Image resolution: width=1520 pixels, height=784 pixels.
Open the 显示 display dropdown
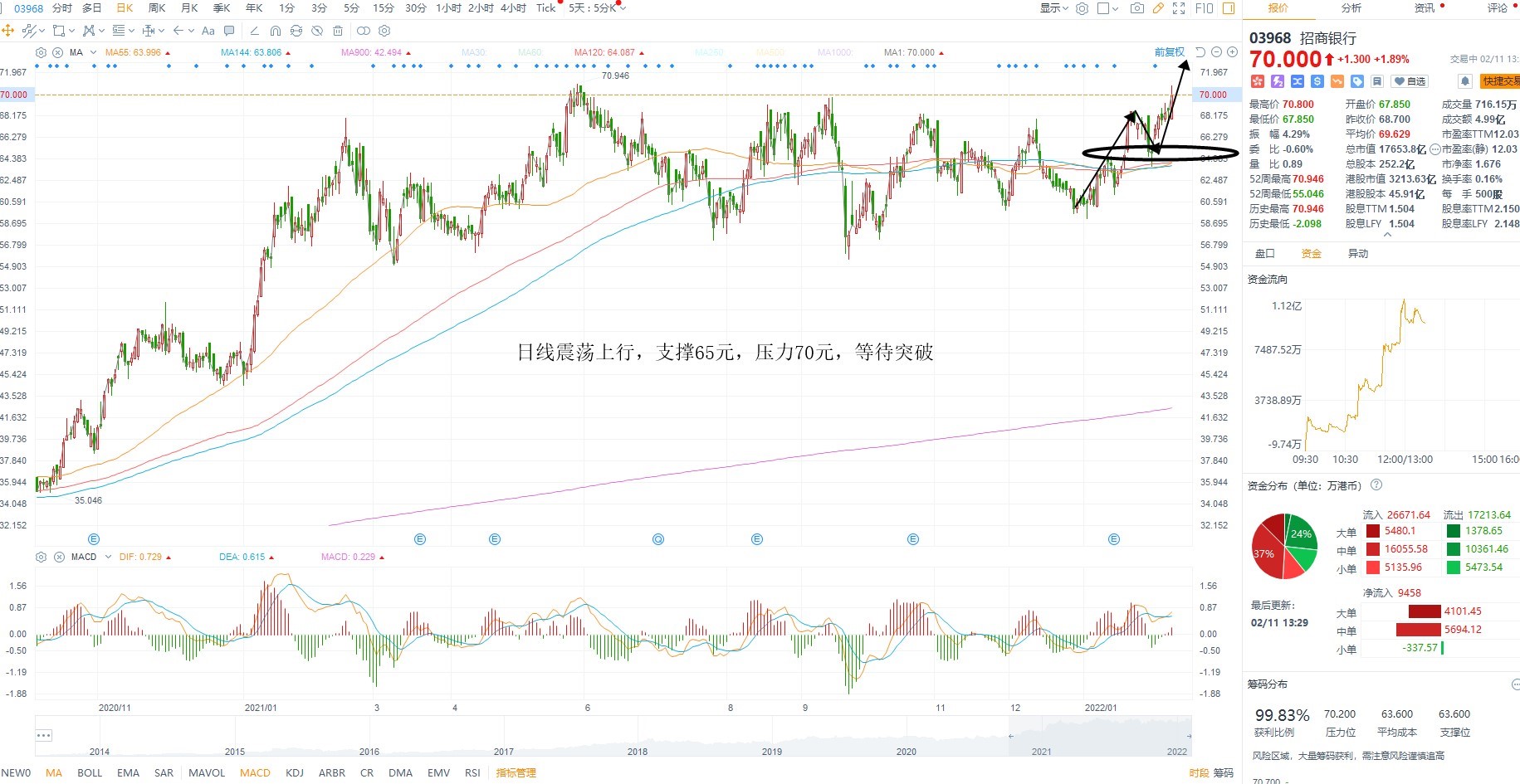(1054, 8)
